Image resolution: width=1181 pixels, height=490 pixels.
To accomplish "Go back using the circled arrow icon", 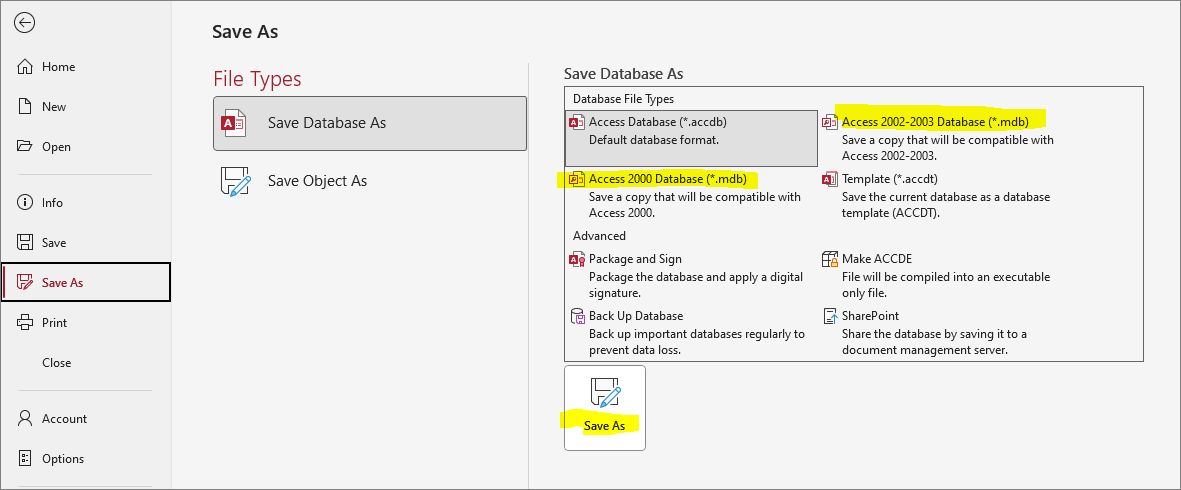I will click(25, 23).
